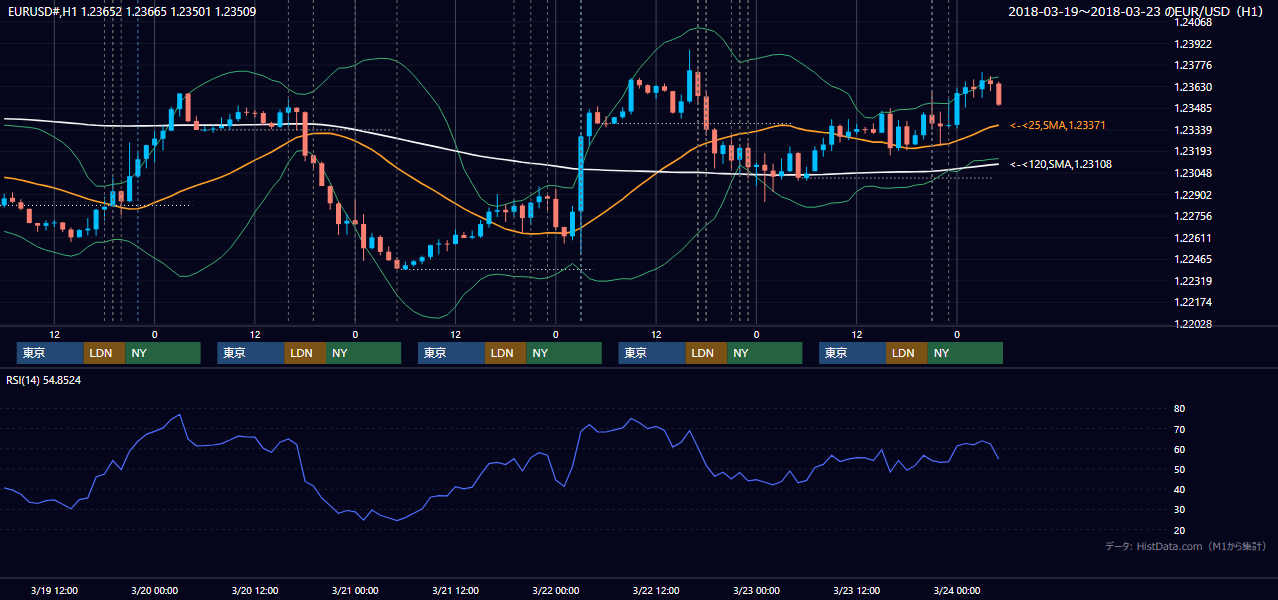
Task: Open the HistData.com data source credit
Action: tap(1186, 546)
